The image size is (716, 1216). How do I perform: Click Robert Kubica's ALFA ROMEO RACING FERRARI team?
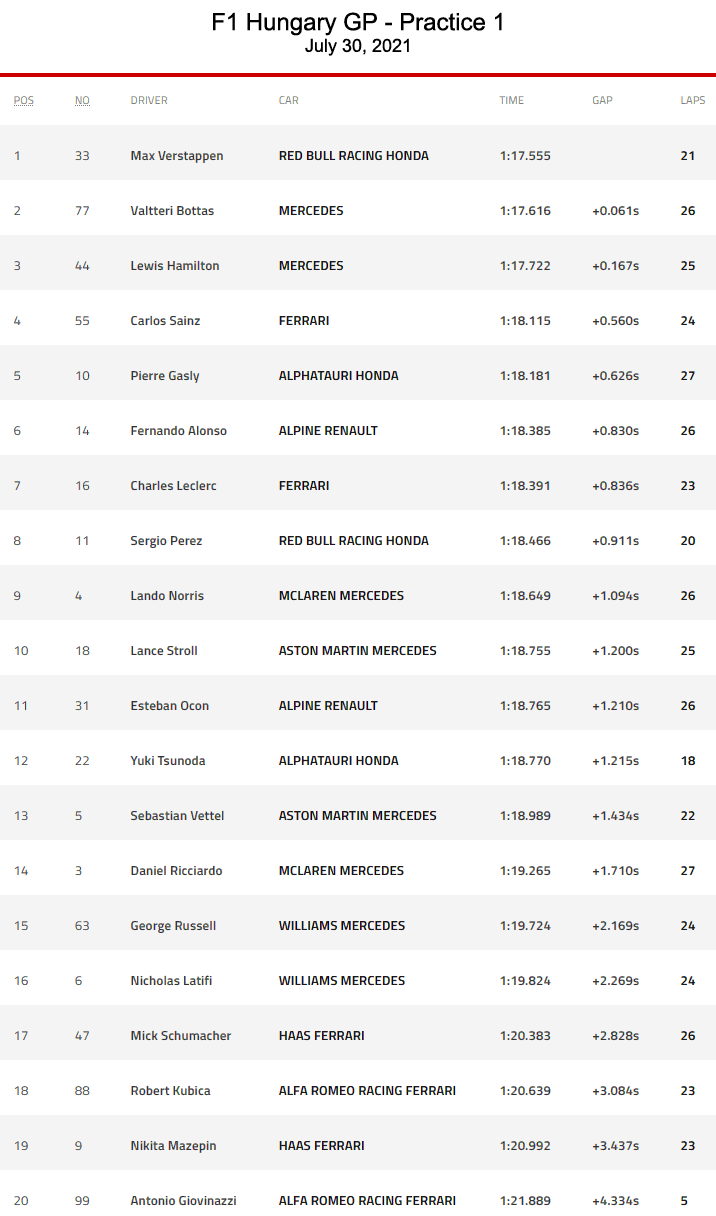pyautogui.click(x=367, y=1091)
